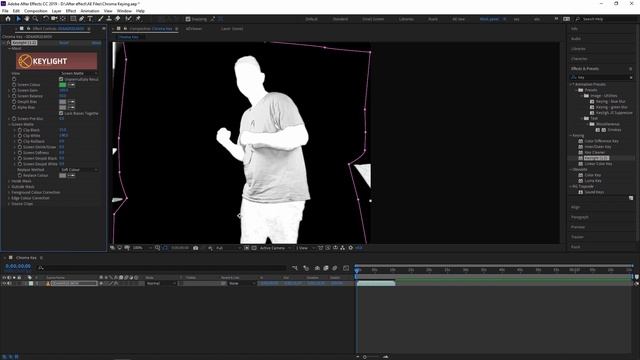
Task: Open the File menu
Action: coord(5,11)
